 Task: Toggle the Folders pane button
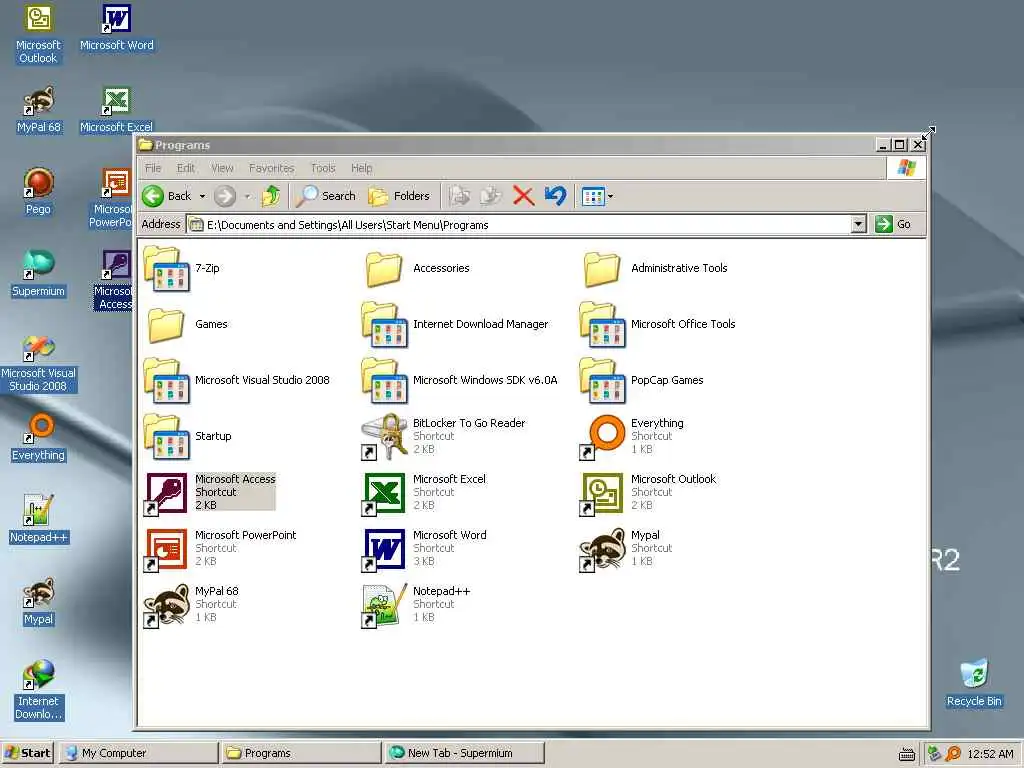tap(399, 196)
